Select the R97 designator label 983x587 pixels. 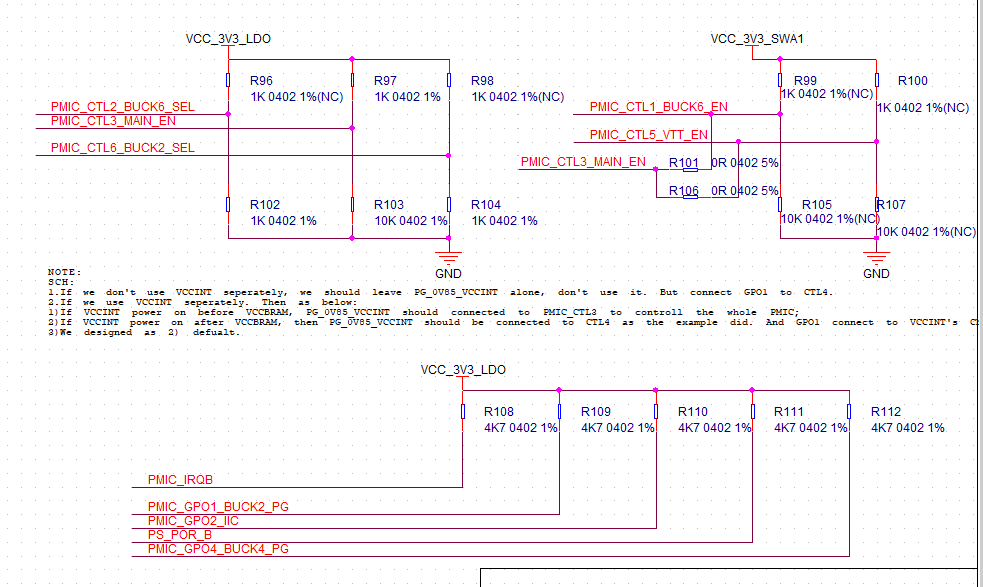(385, 81)
